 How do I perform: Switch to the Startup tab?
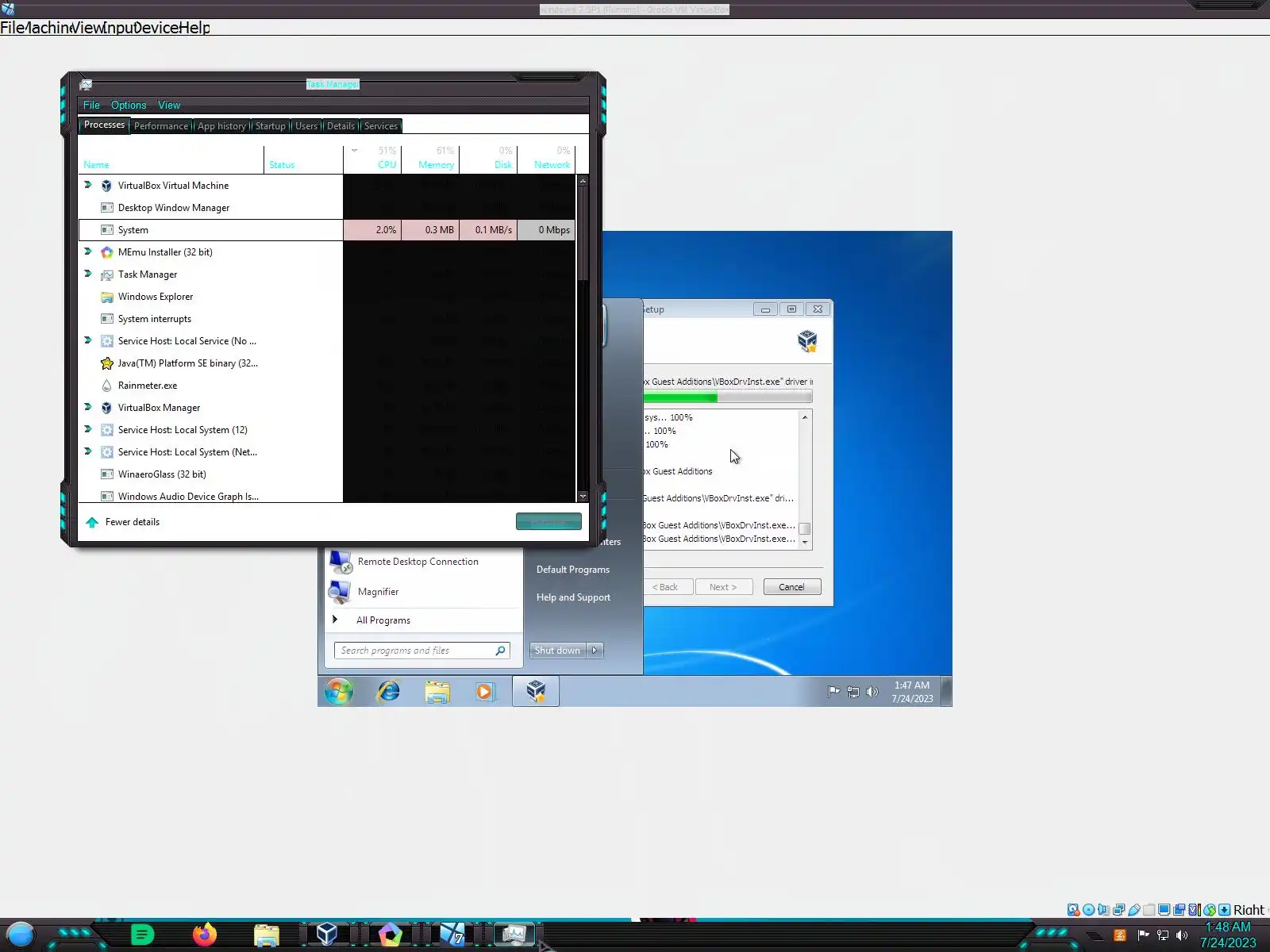[x=270, y=126]
